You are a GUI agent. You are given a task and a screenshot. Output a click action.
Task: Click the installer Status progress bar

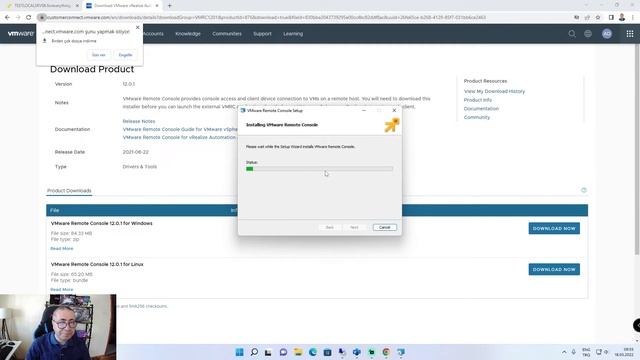click(319, 169)
